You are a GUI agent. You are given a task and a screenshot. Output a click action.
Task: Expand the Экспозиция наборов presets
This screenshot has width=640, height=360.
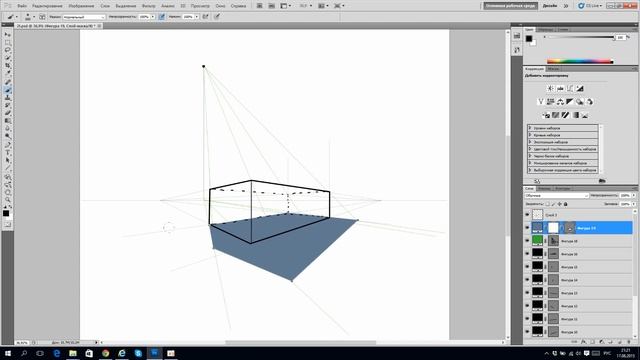coord(530,142)
